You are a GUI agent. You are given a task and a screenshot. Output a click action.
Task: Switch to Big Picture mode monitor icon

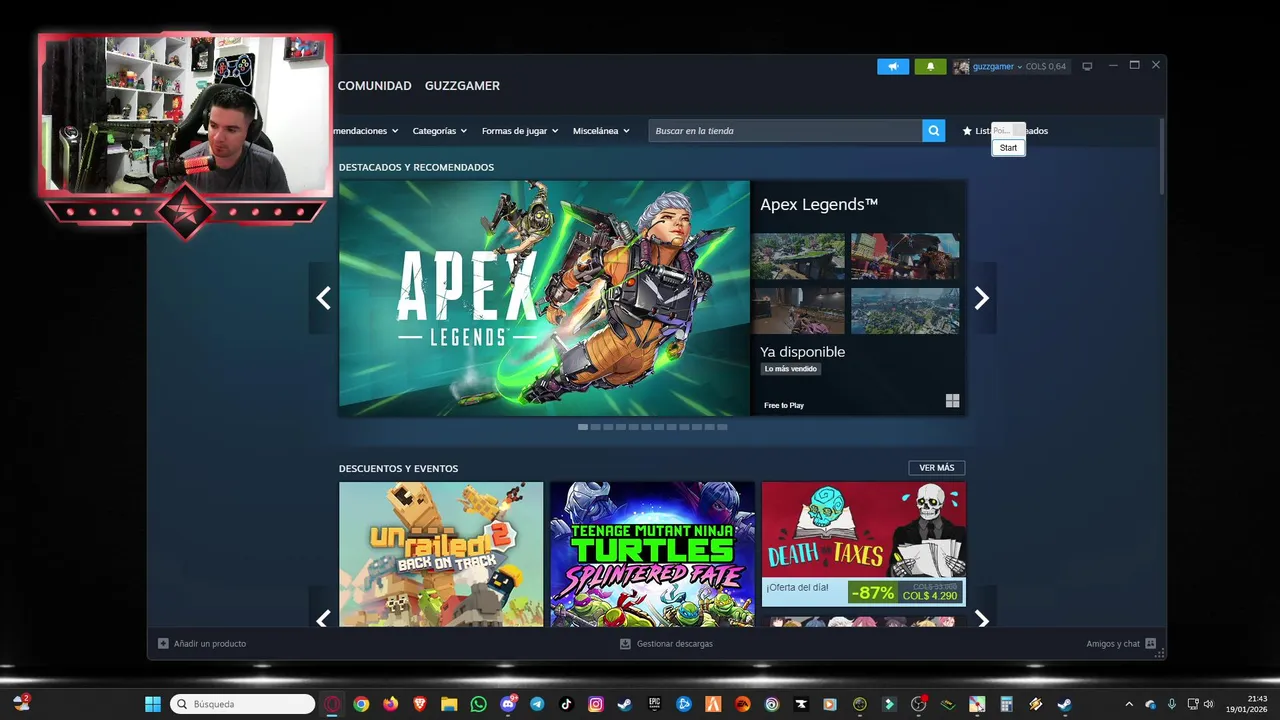tap(1087, 66)
